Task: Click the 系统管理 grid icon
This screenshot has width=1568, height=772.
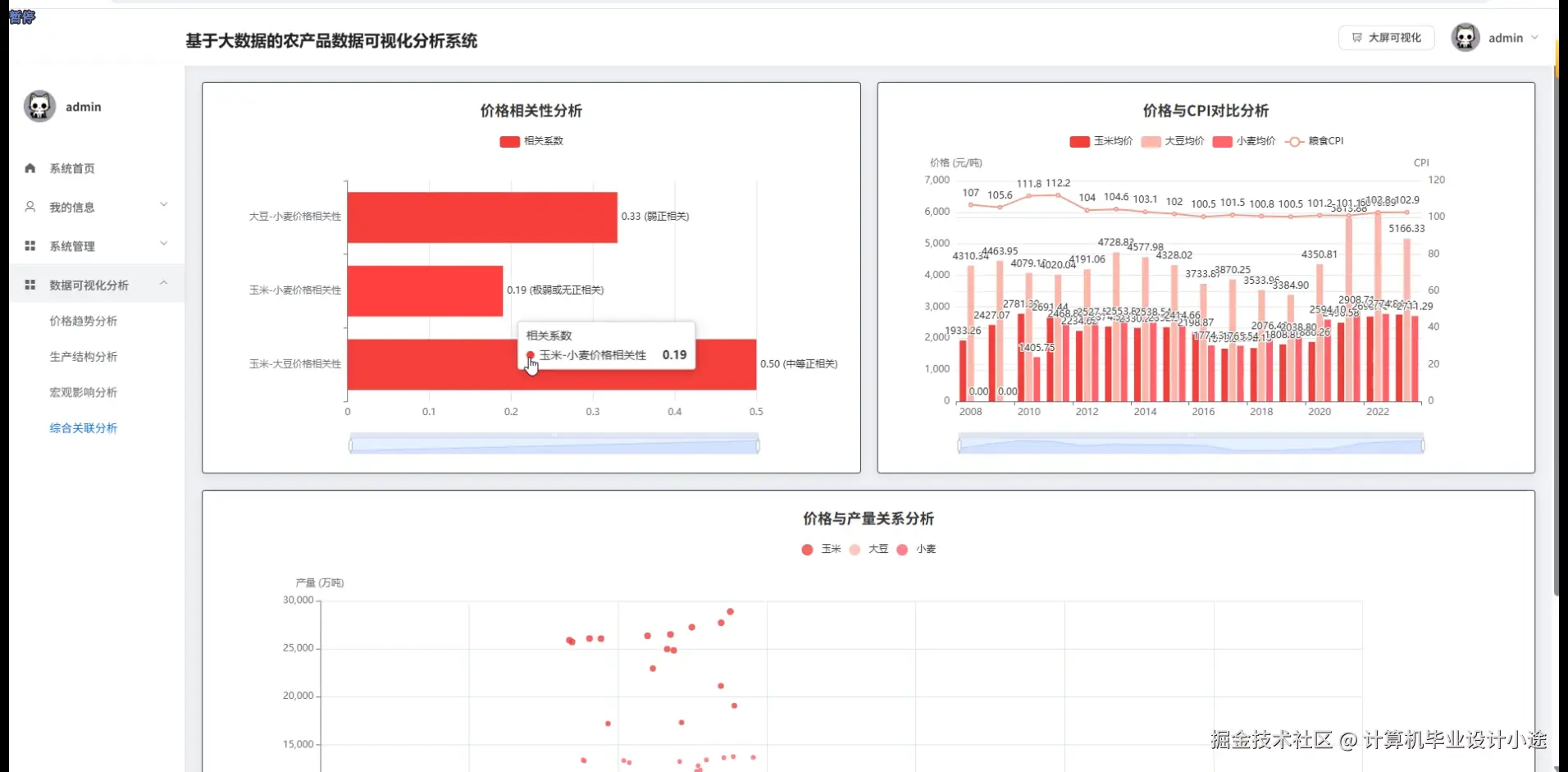Action: [x=30, y=245]
